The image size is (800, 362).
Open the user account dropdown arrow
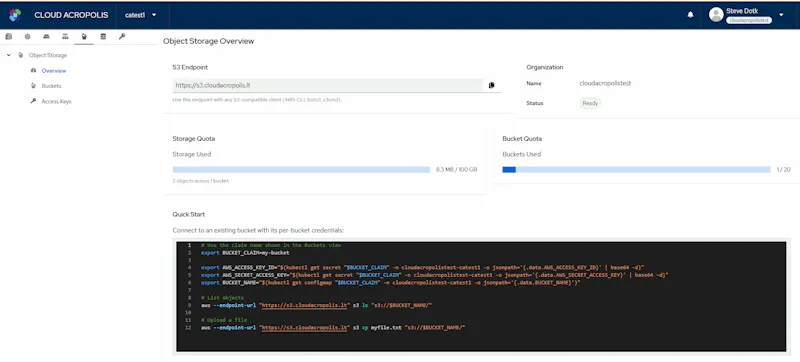[781, 15]
